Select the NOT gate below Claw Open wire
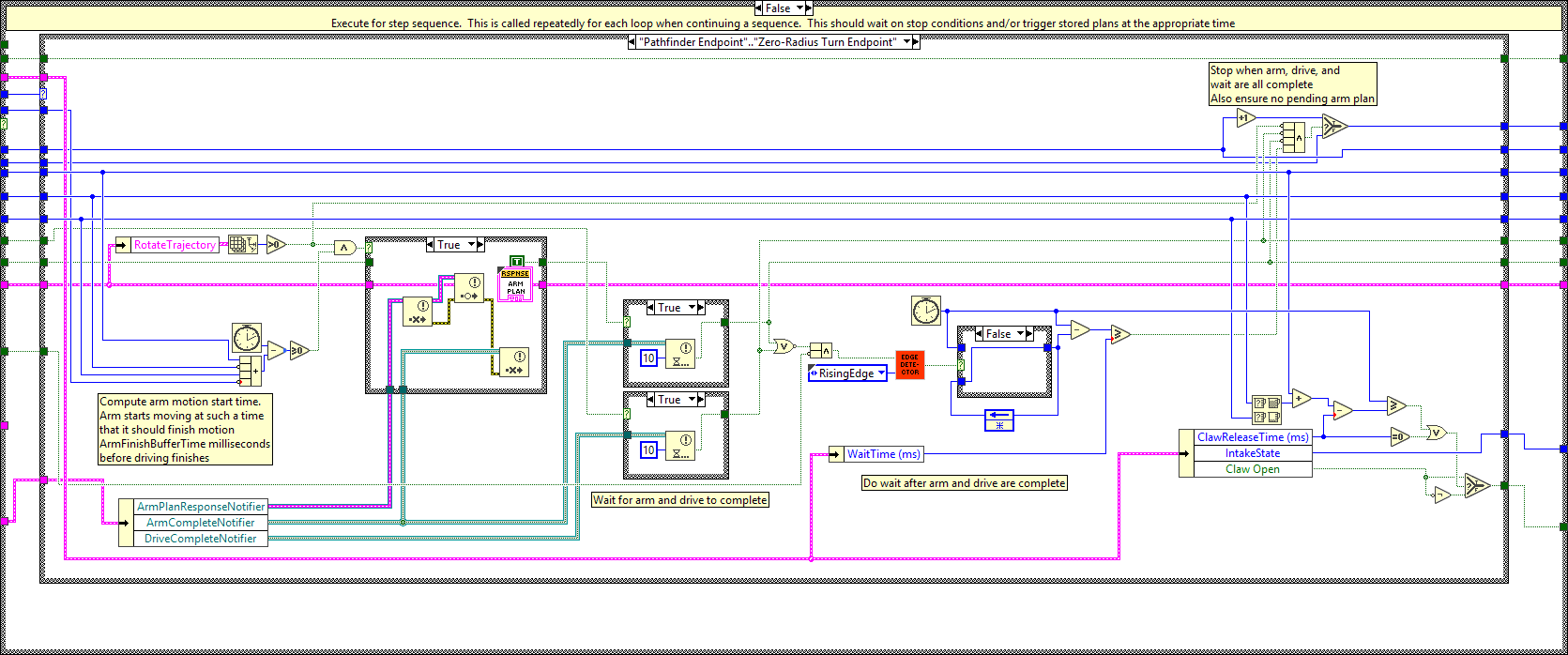 point(1440,494)
